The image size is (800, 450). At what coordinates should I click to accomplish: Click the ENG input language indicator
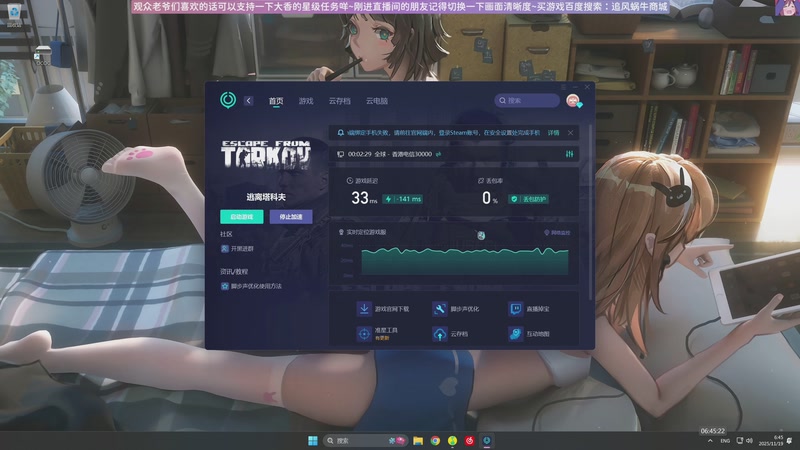point(725,441)
